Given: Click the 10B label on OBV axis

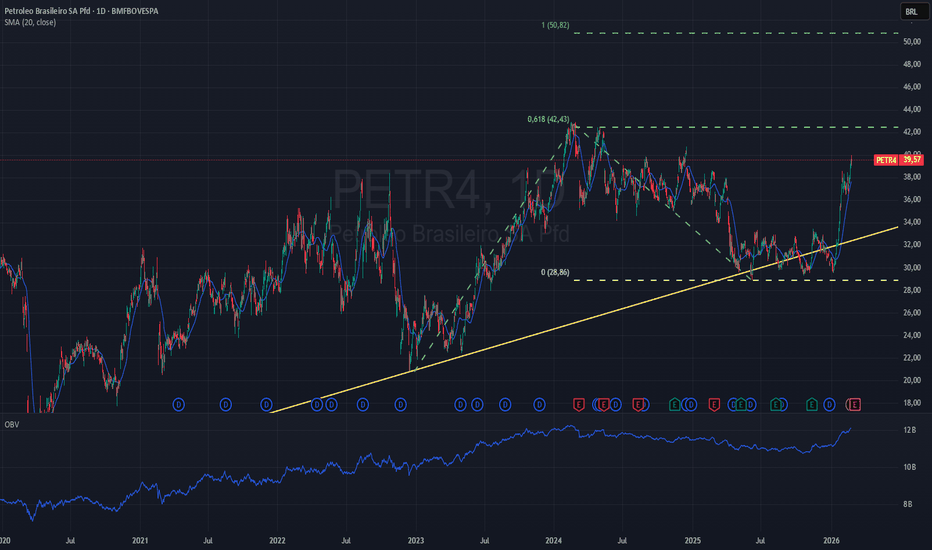Looking at the screenshot, I should (x=909, y=467).
